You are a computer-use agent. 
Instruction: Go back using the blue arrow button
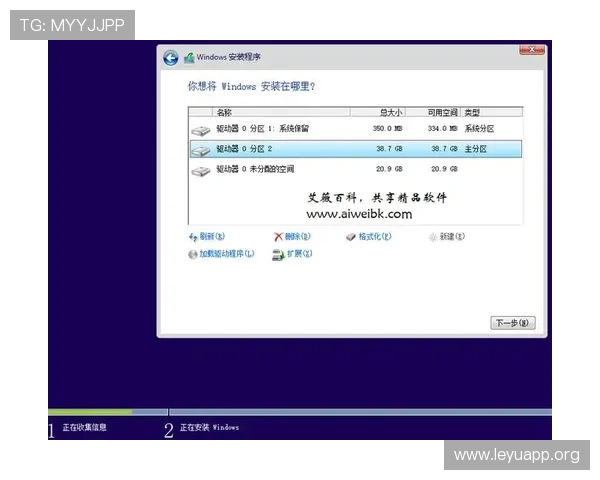171,58
